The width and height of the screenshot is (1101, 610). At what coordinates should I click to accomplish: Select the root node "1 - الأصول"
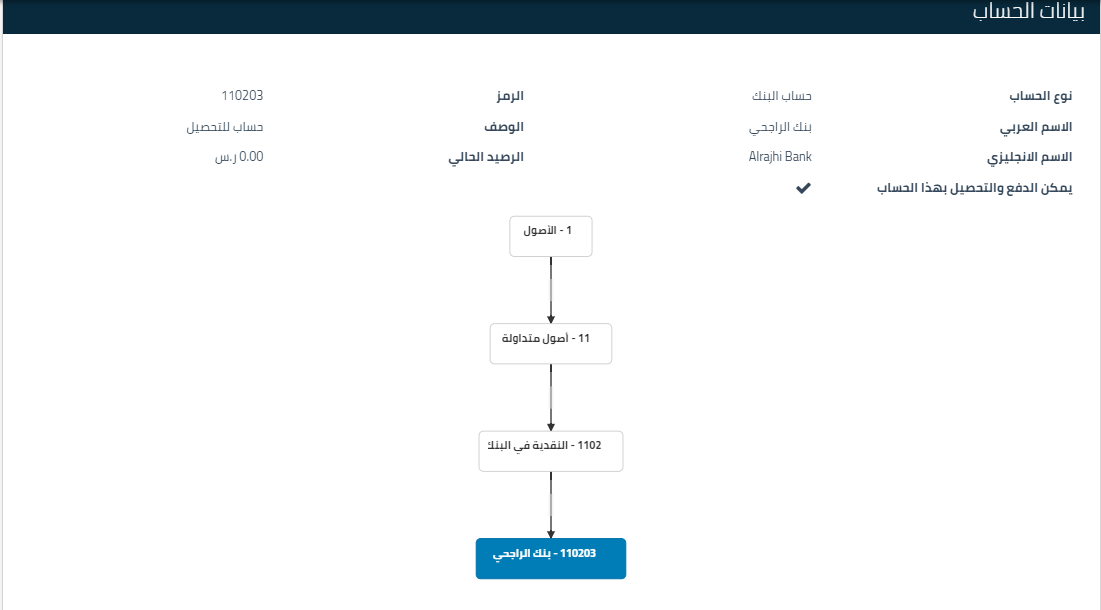click(x=550, y=235)
